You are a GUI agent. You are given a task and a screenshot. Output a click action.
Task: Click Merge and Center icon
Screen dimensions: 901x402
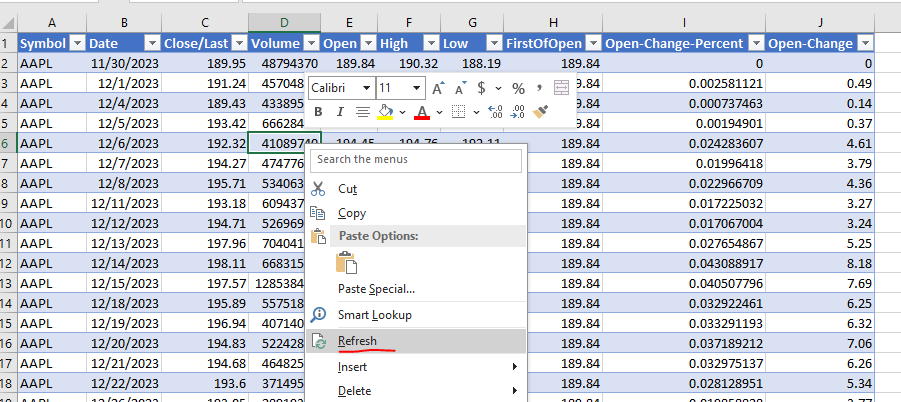tap(561, 88)
